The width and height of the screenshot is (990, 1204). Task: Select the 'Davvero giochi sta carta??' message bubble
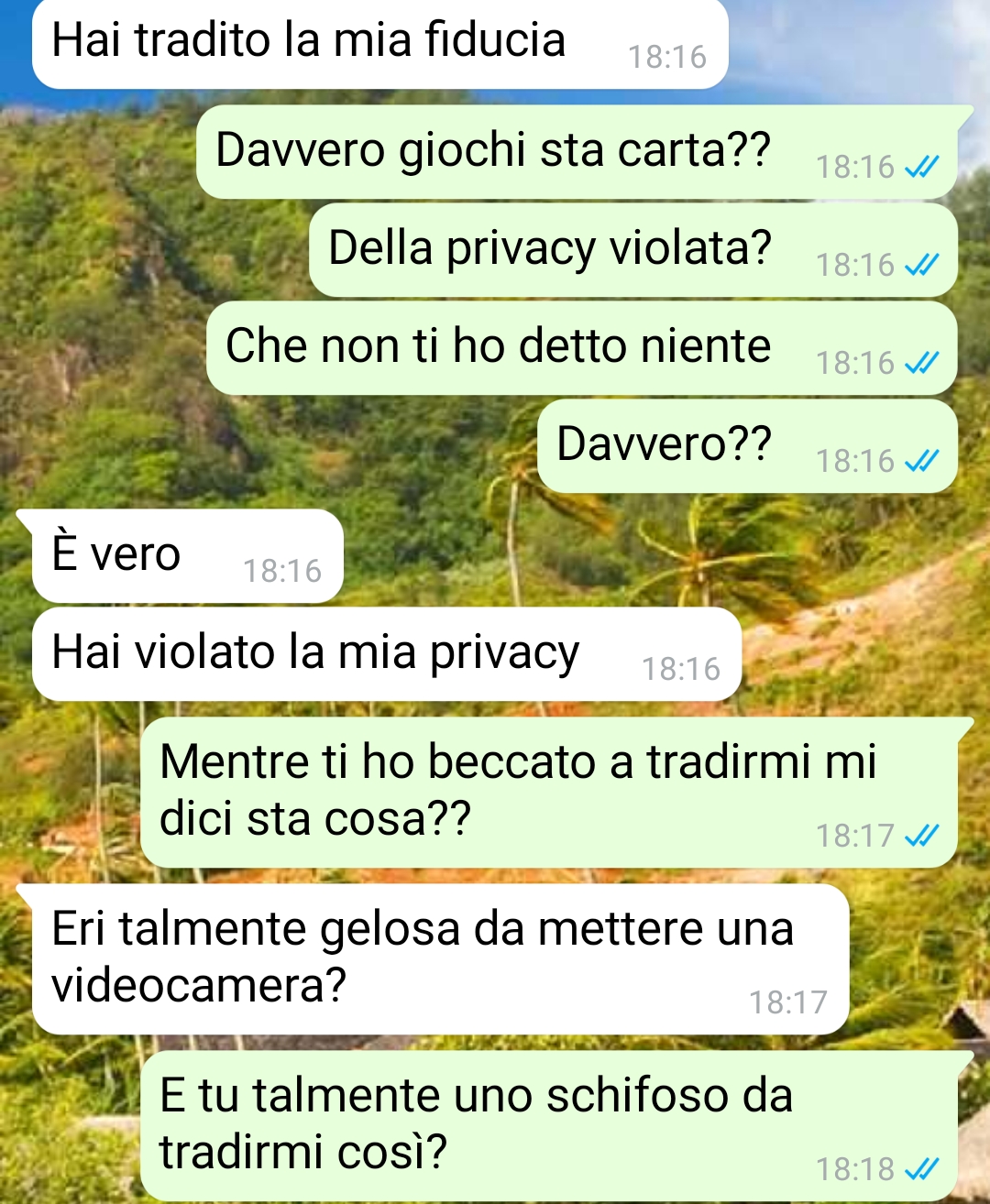tap(577, 152)
